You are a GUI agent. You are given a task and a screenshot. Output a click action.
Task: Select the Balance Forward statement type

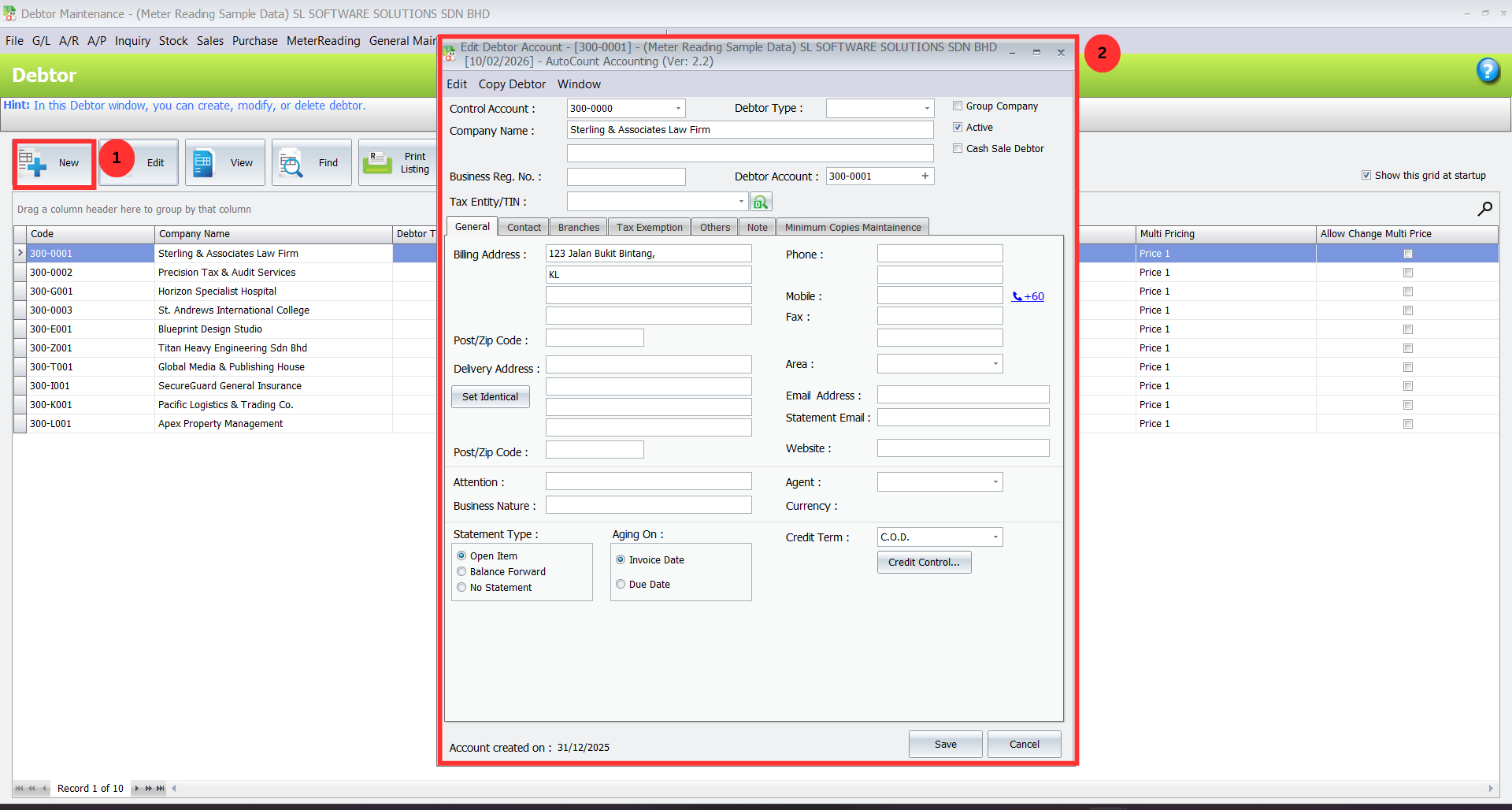[462, 572]
